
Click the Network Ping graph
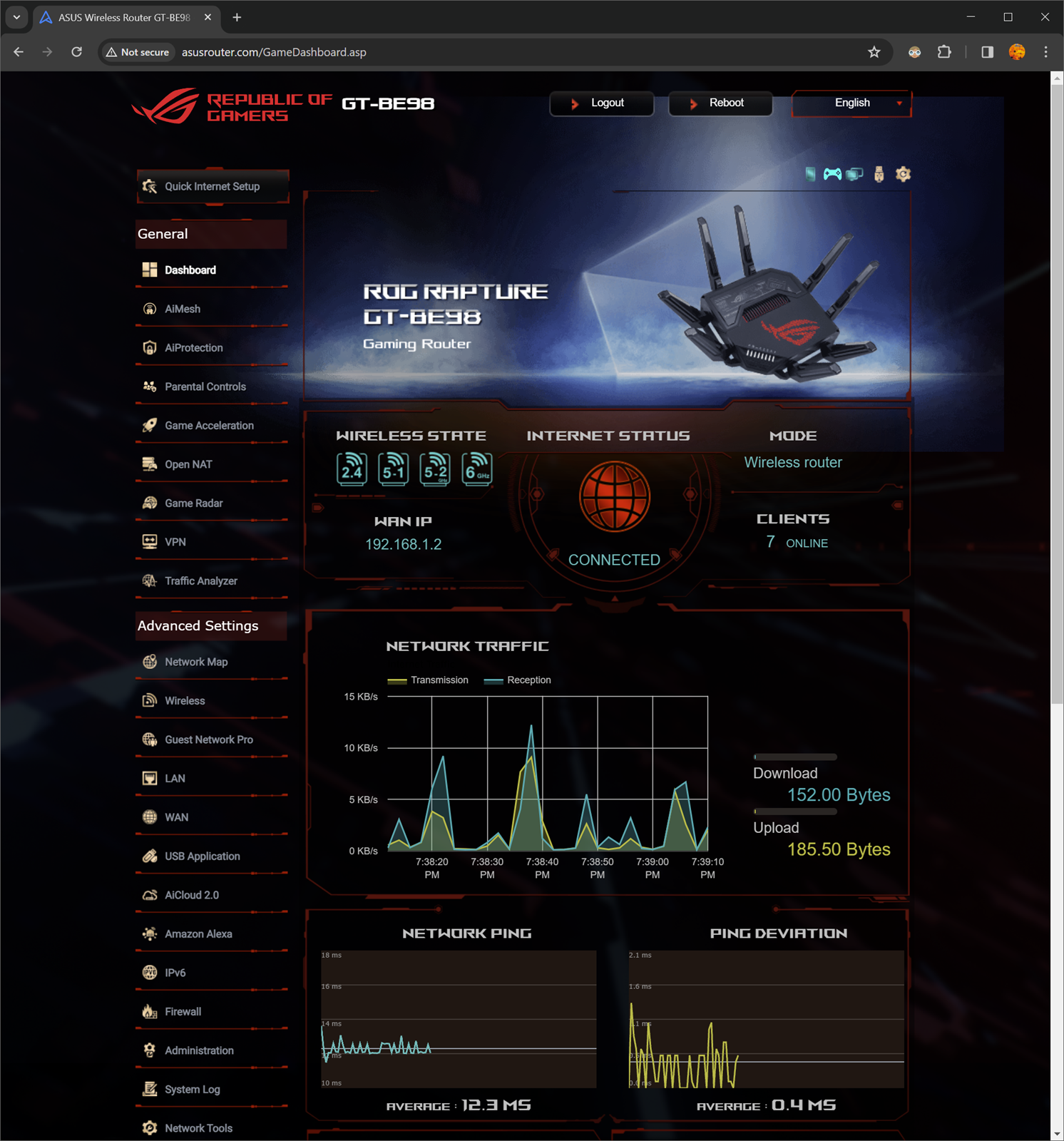459,1019
